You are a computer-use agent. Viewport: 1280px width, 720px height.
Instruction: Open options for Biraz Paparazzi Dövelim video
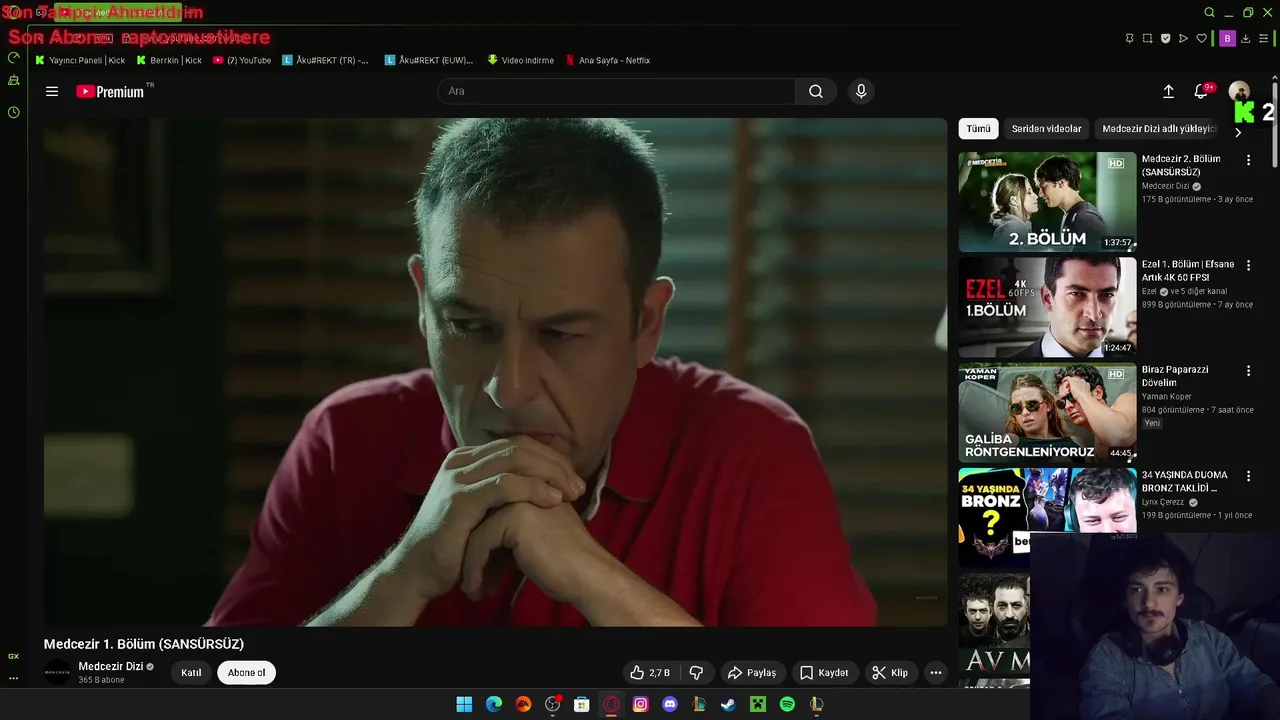(1248, 371)
